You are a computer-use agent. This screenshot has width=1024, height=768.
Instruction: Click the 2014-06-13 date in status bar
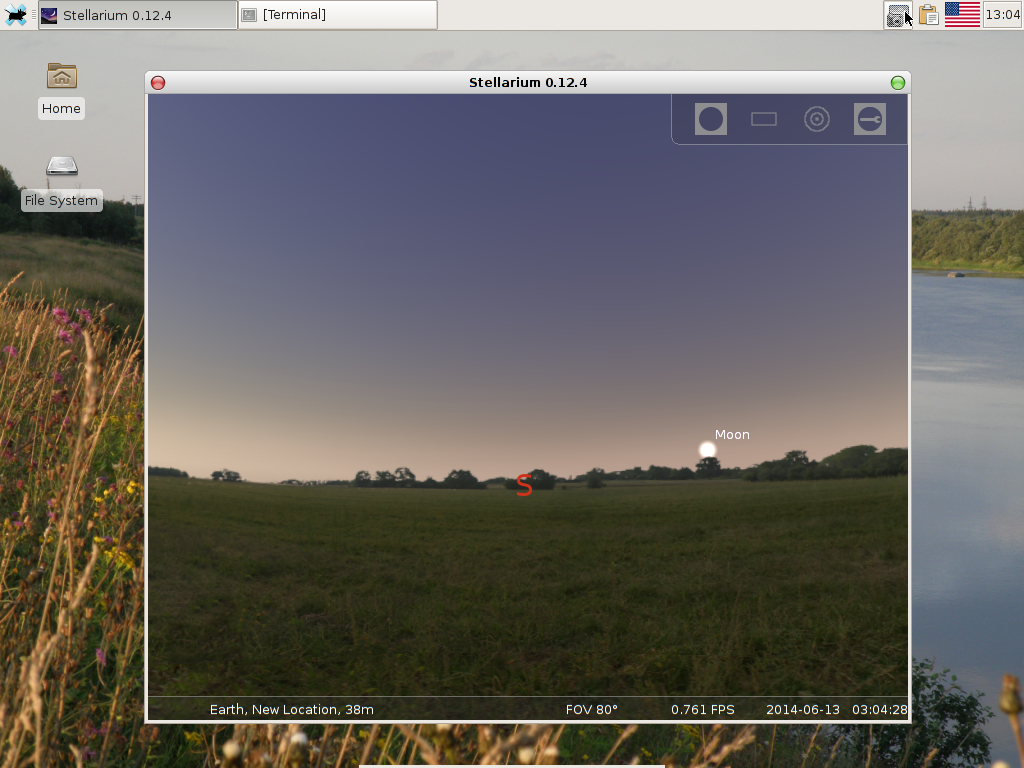point(803,709)
